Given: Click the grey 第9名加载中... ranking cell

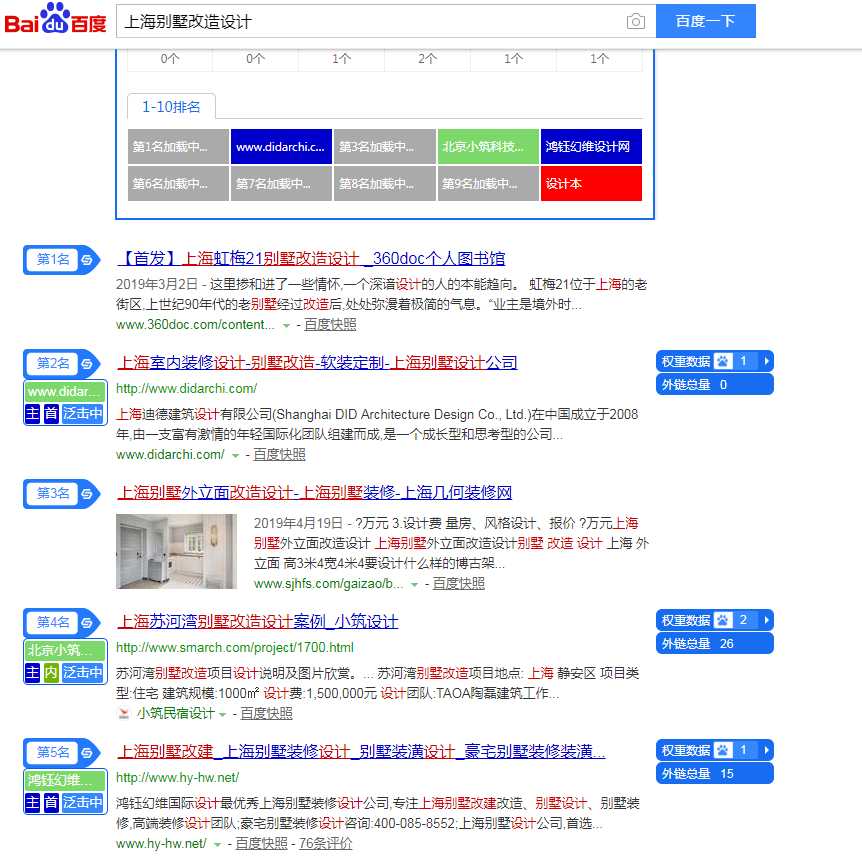Looking at the screenshot, I should 488,184.
